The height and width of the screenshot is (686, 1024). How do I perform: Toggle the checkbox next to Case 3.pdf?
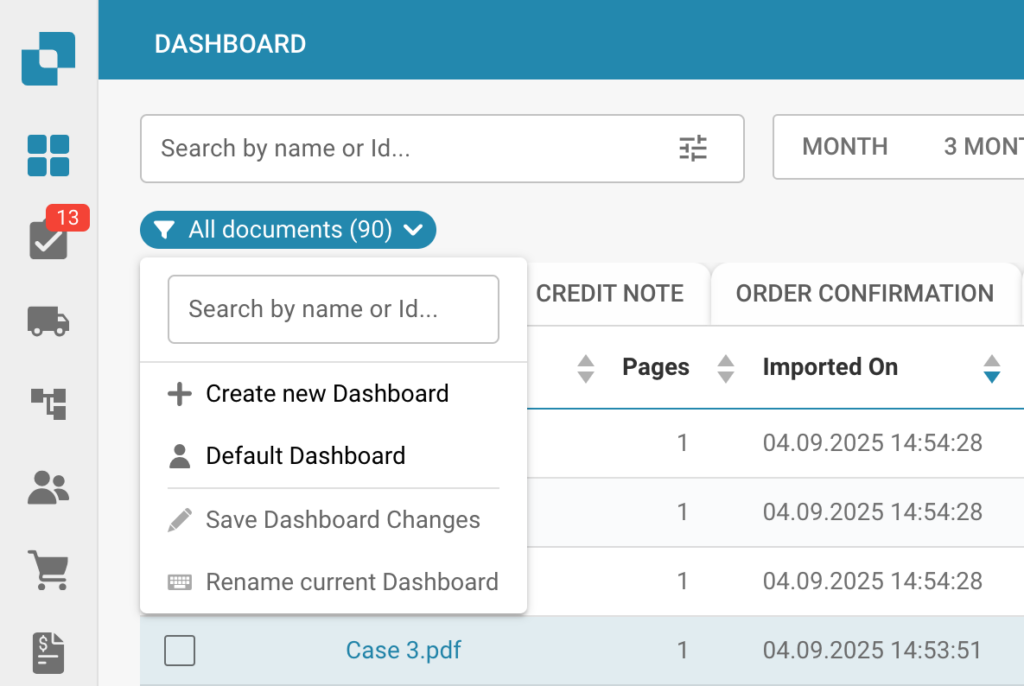pyautogui.click(x=179, y=650)
